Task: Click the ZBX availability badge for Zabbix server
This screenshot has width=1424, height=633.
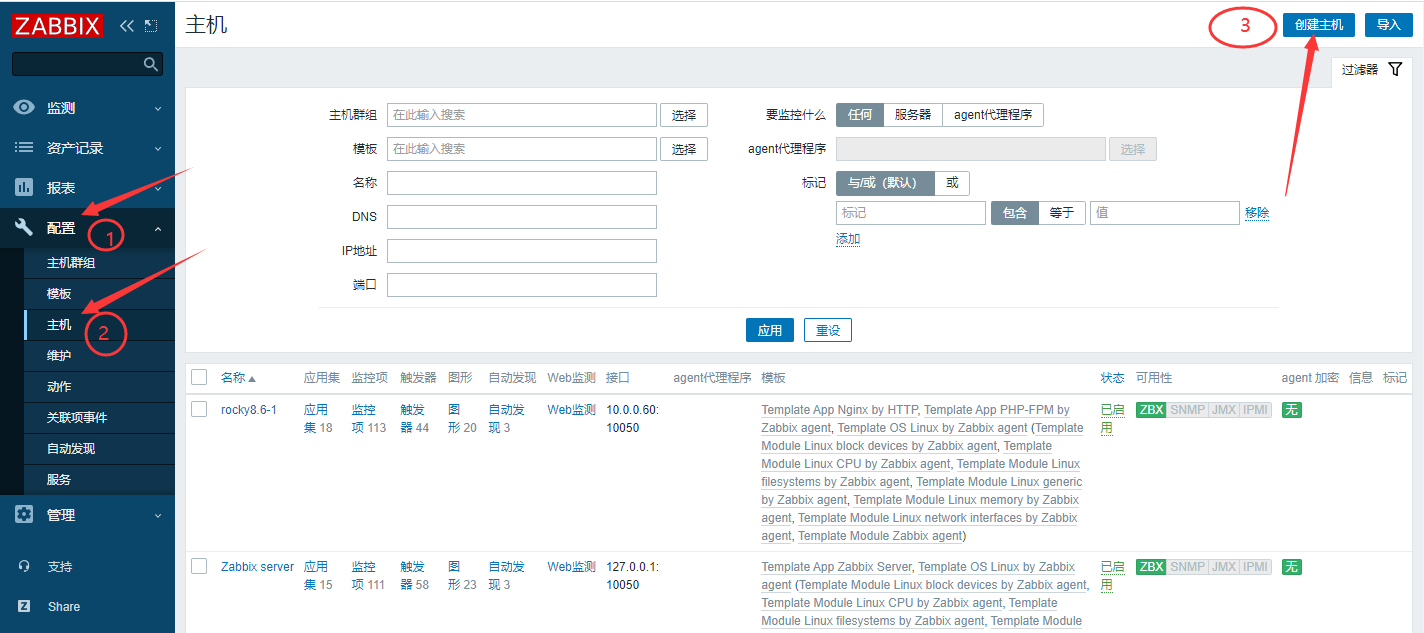Action: tap(1151, 567)
